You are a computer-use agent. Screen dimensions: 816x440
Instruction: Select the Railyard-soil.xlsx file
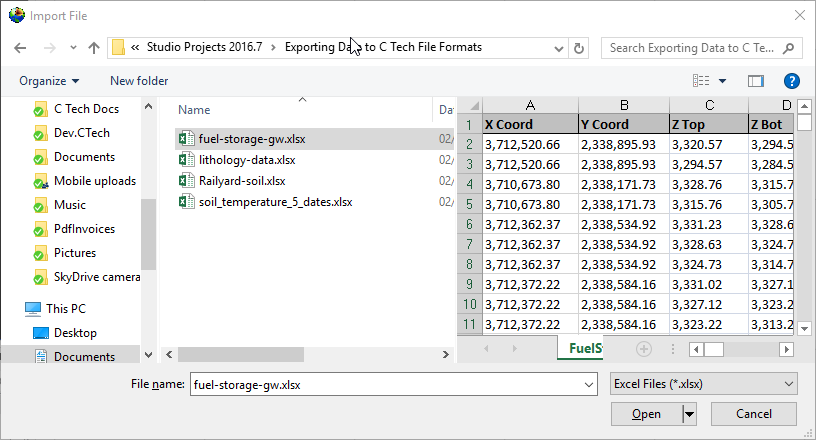(x=242, y=181)
